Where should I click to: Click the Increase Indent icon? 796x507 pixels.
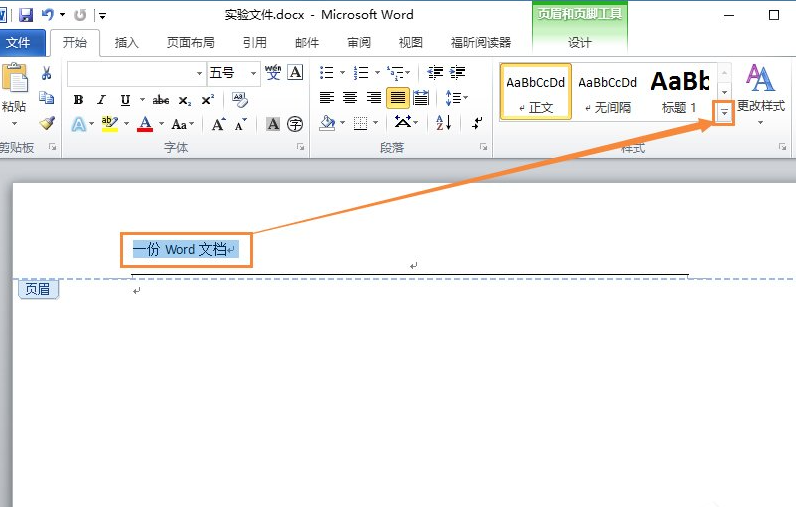(458, 73)
